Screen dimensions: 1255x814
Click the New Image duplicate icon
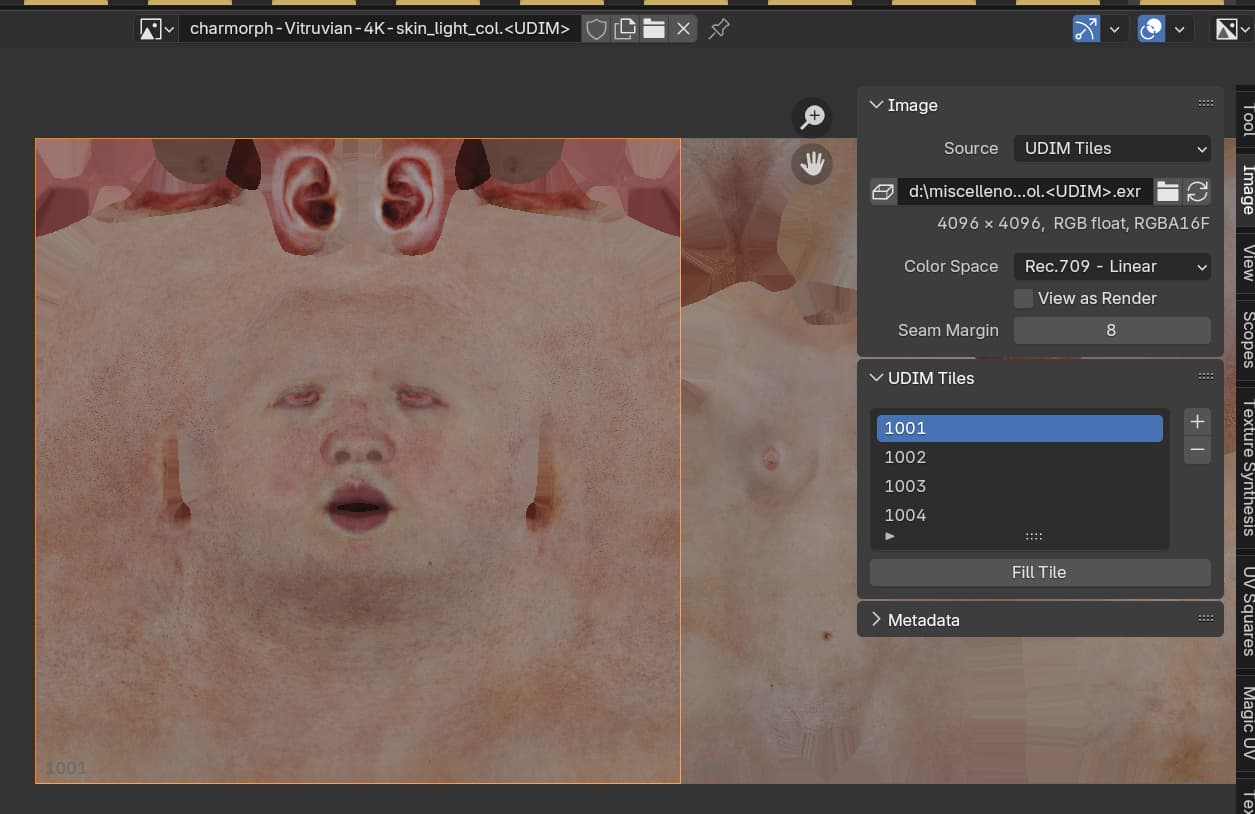pos(625,29)
